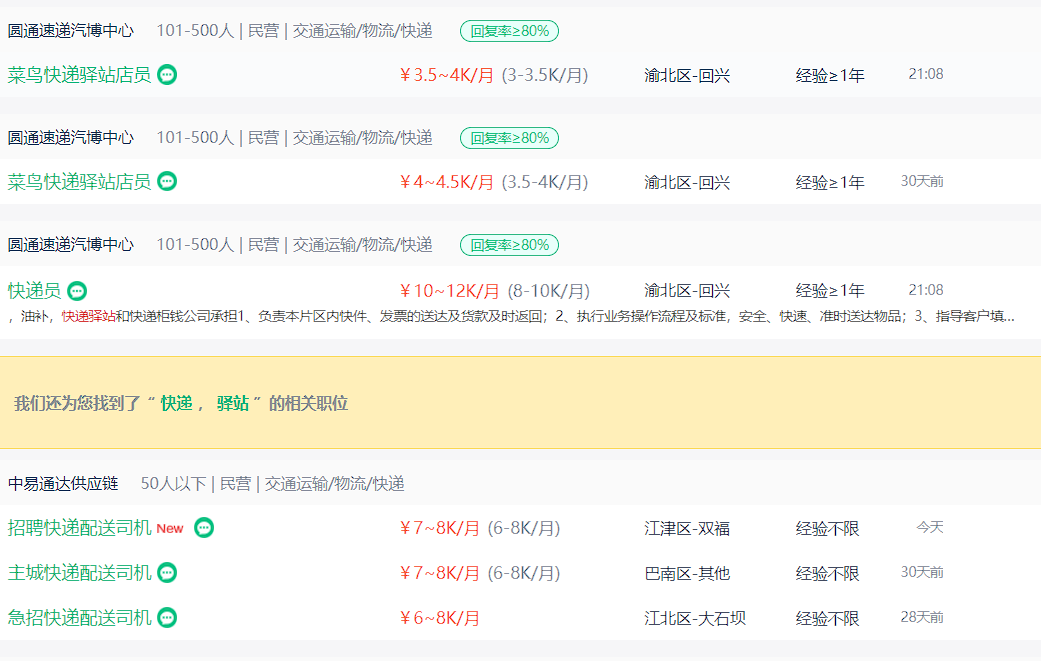This screenshot has height=661, width=1041.
Task: Open 中易通达供应链 company page
Action: [63, 484]
